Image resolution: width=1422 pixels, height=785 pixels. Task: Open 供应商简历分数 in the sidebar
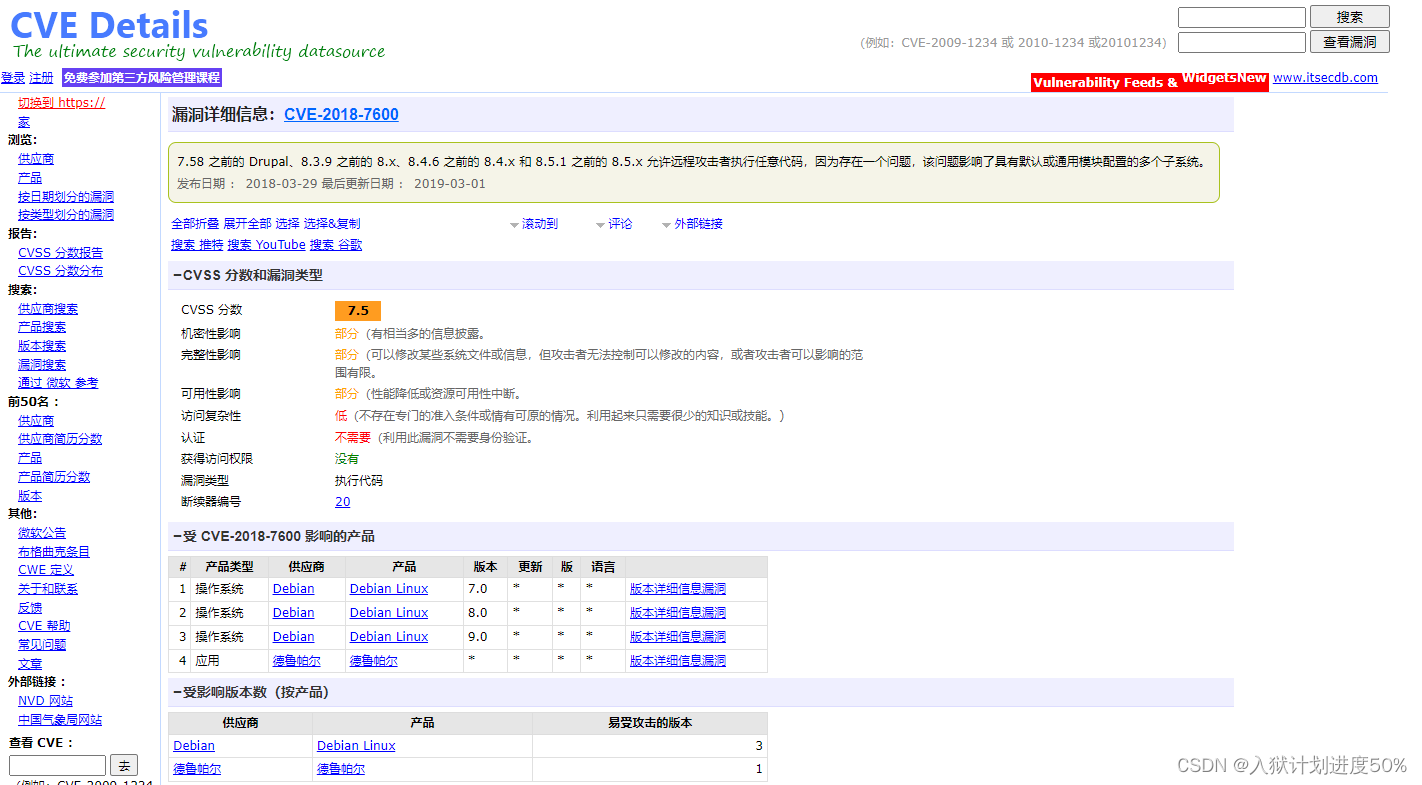tap(60, 439)
